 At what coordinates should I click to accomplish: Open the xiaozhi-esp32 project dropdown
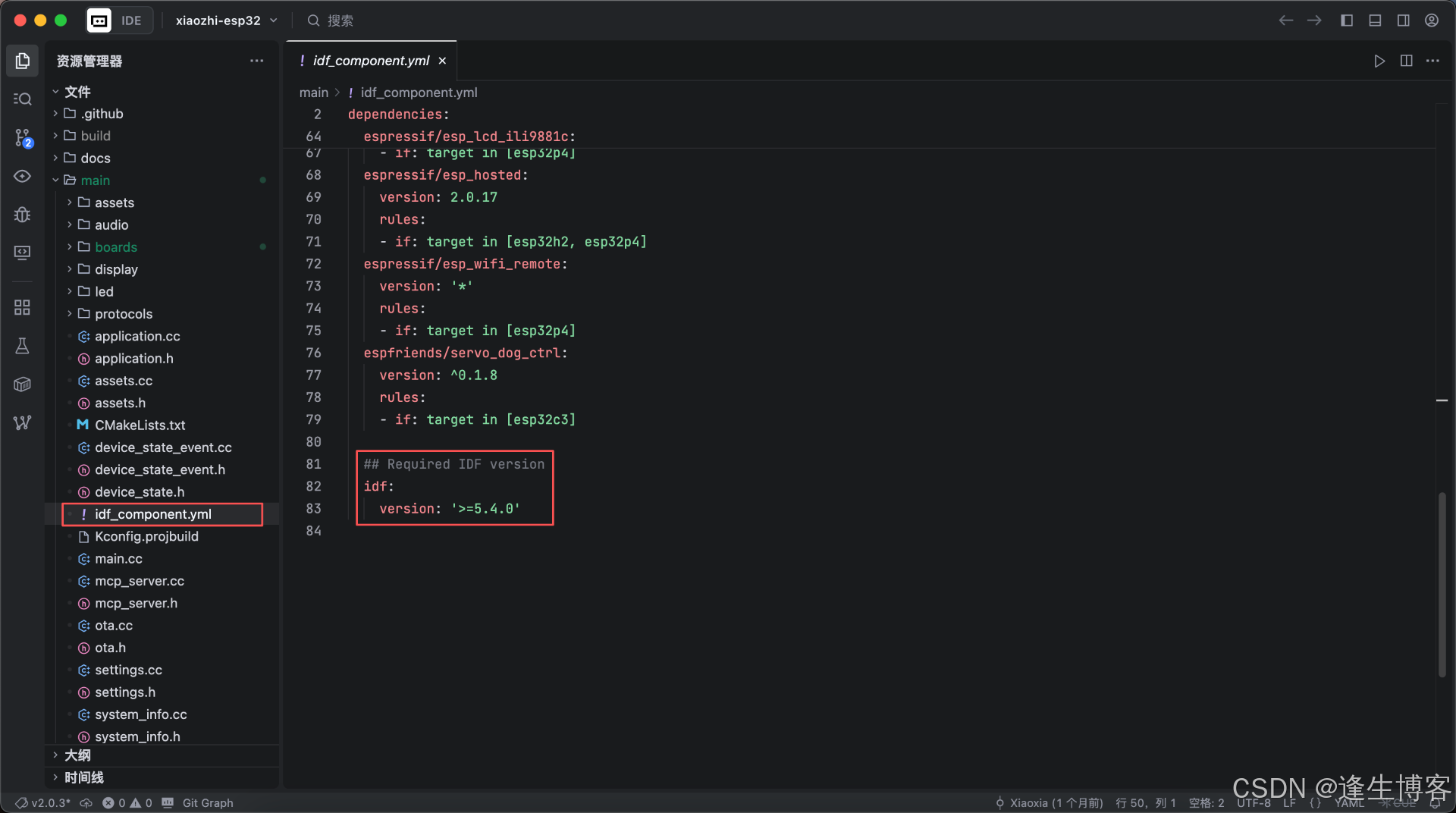tap(226, 20)
